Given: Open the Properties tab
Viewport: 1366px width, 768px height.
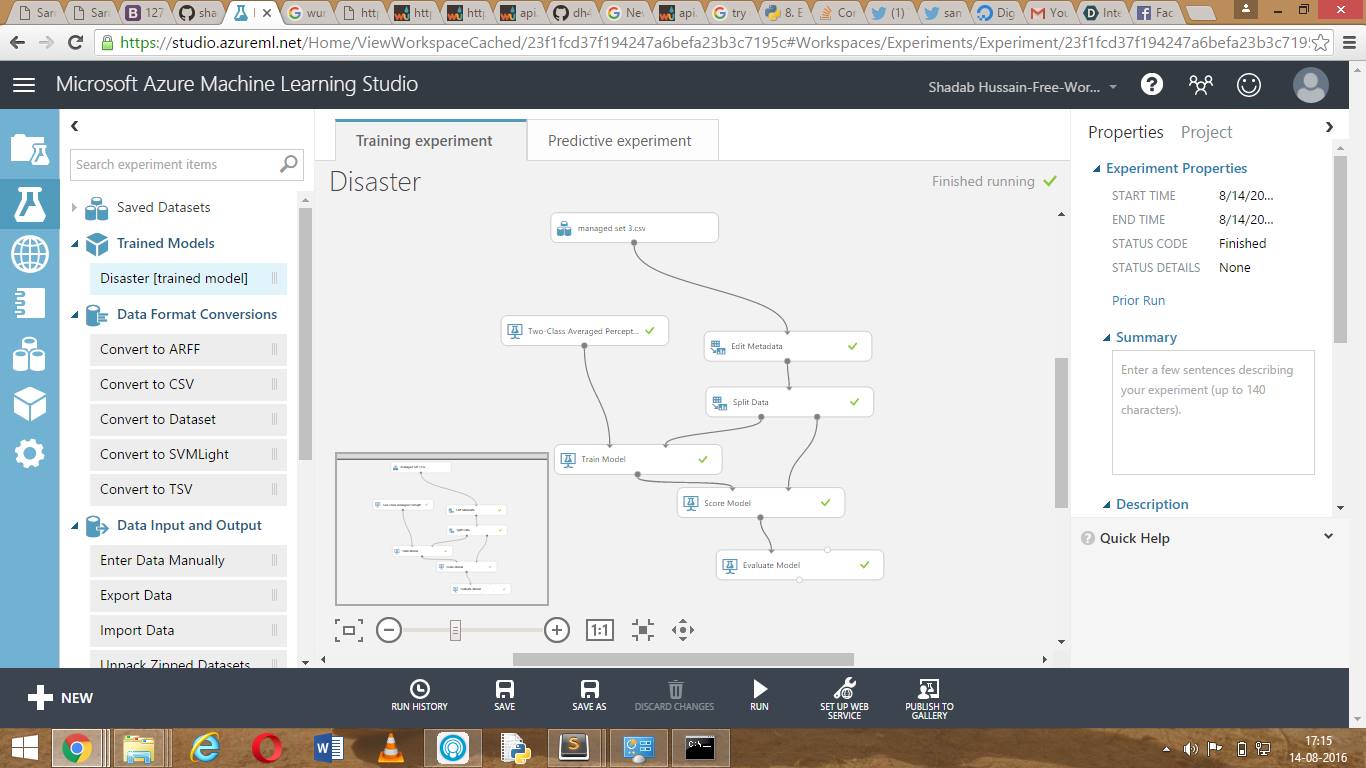Looking at the screenshot, I should point(1125,132).
